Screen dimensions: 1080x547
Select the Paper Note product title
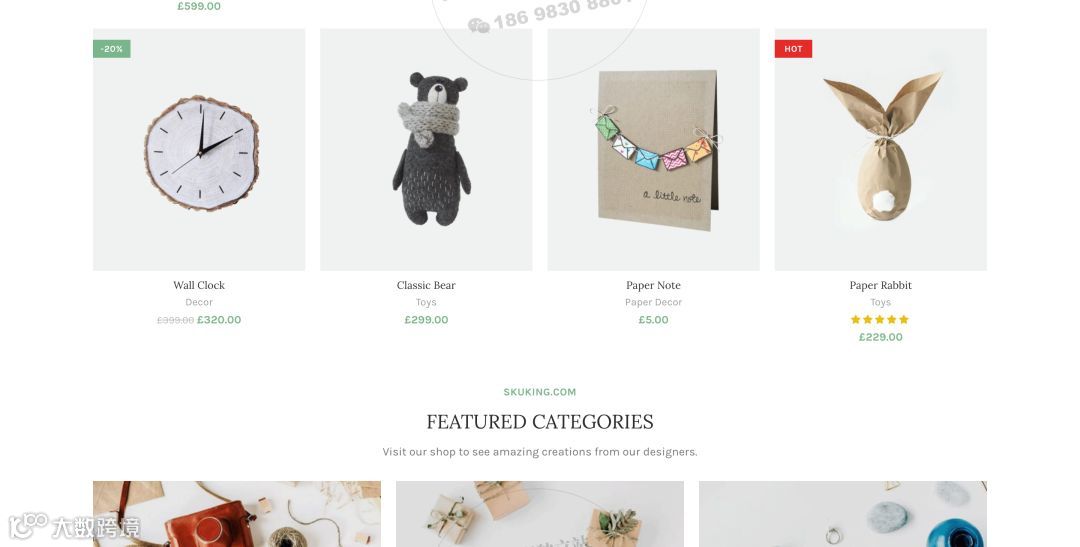pyautogui.click(x=654, y=285)
